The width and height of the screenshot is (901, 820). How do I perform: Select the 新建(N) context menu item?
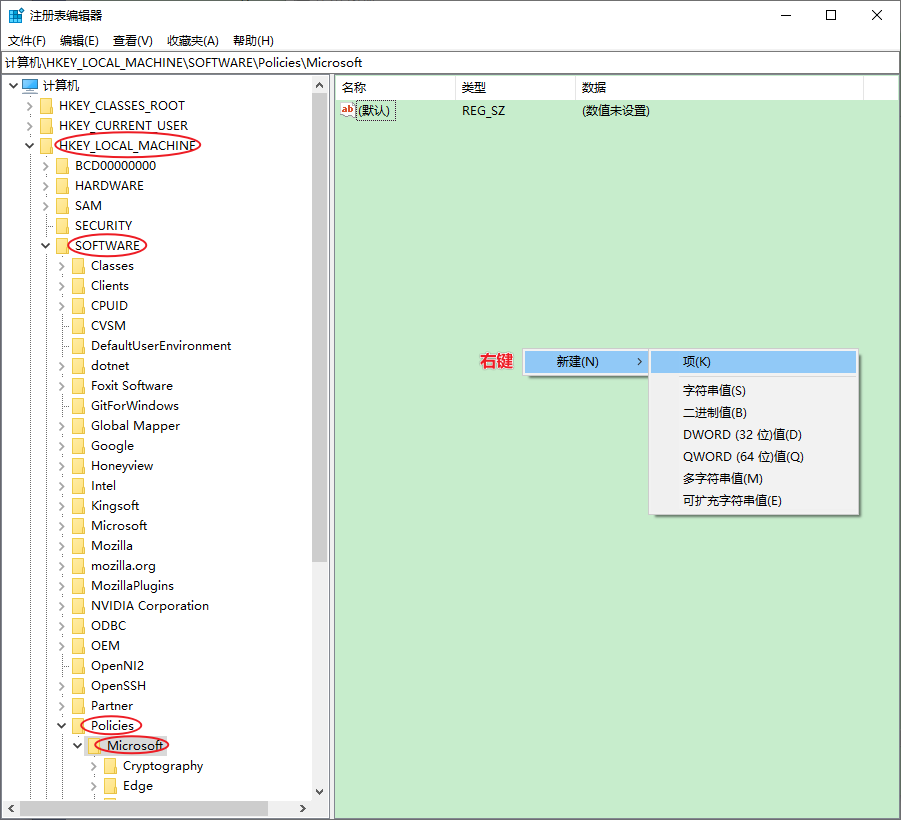click(586, 362)
